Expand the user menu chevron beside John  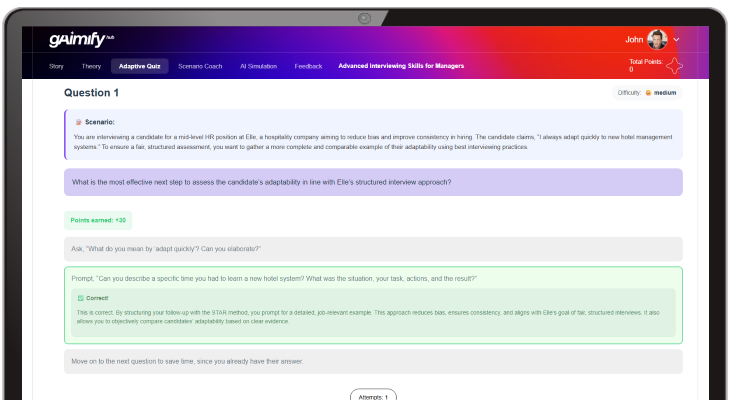tap(677, 40)
